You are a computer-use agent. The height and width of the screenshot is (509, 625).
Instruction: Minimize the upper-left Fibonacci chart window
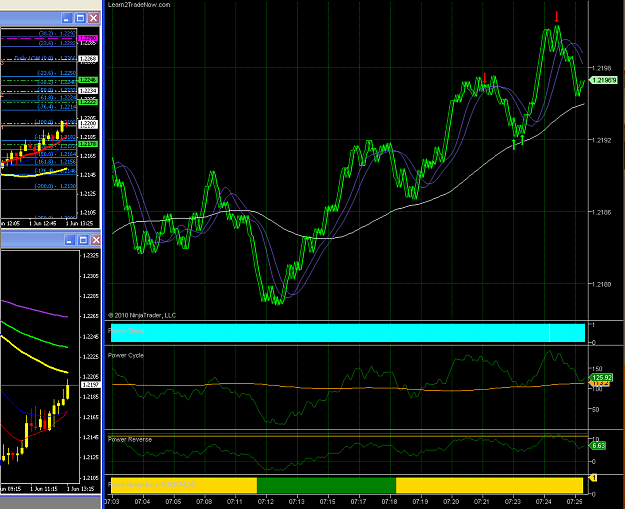[x=67, y=18]
